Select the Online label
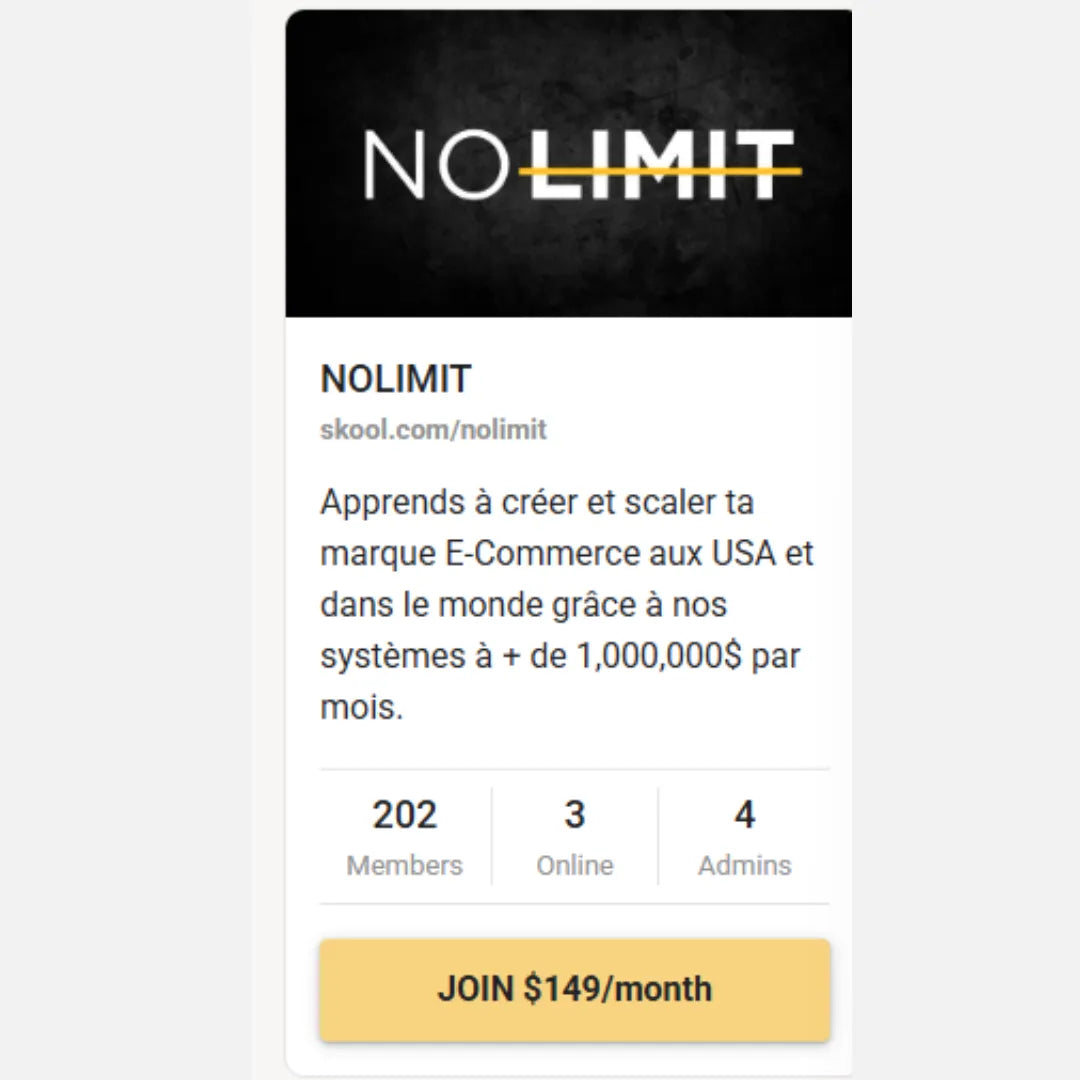1080x1080 pixels. click(574, 865)
